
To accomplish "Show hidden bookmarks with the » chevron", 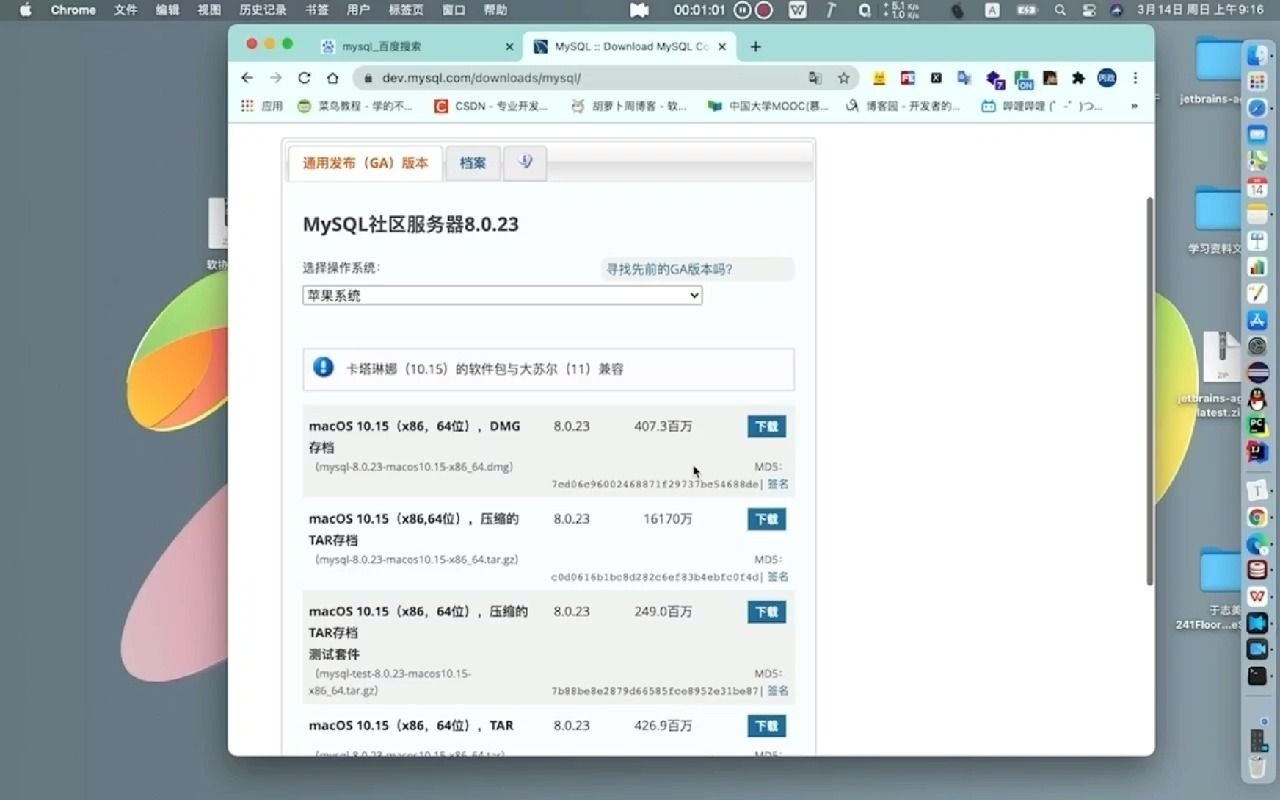I will click(1134, 106).
